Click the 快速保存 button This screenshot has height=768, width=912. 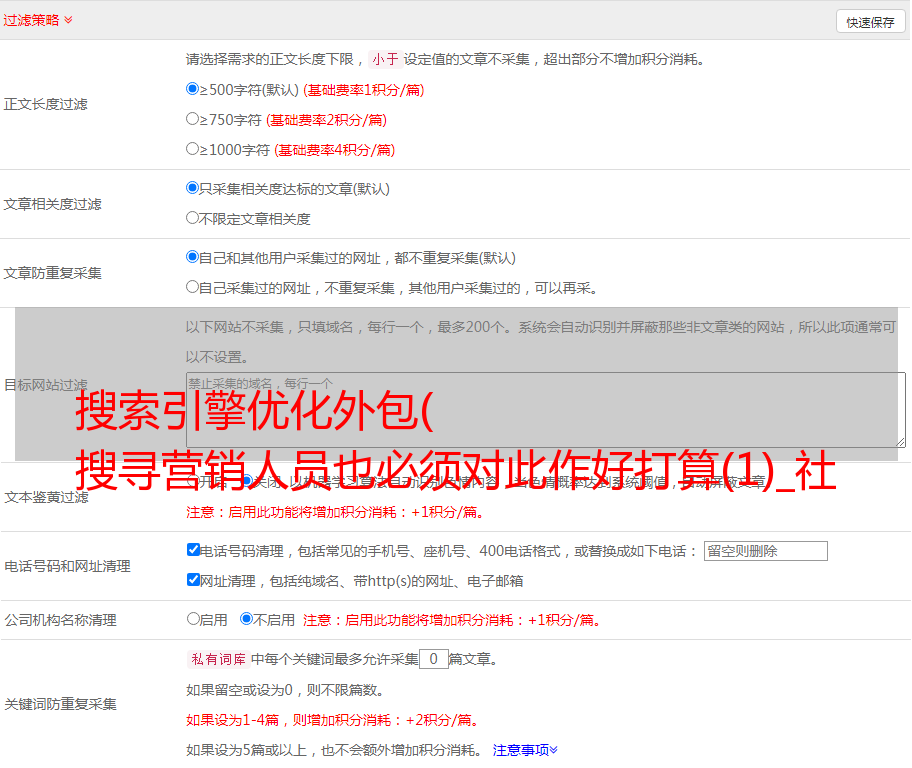click(870, 22)
